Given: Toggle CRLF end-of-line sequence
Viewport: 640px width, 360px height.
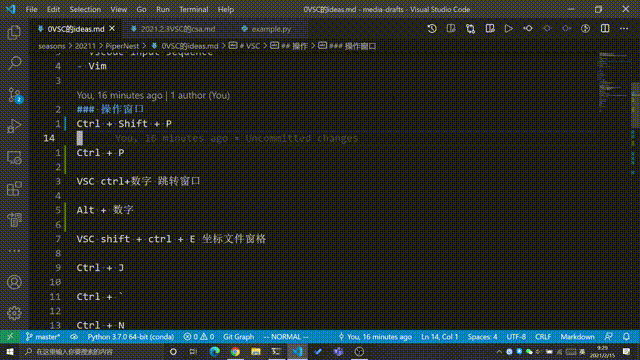Looking at the screenshot, I should click(x=543, y=337).
